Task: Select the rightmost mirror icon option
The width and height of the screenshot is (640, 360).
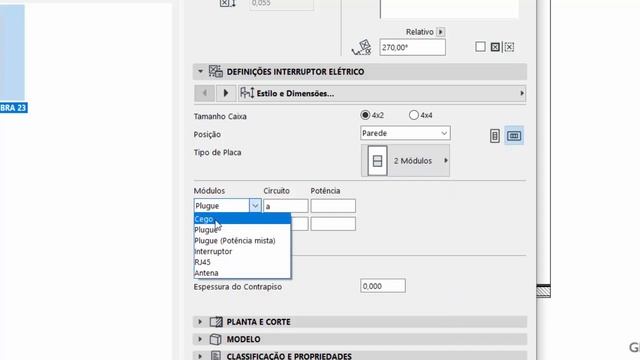Action: 509,47
